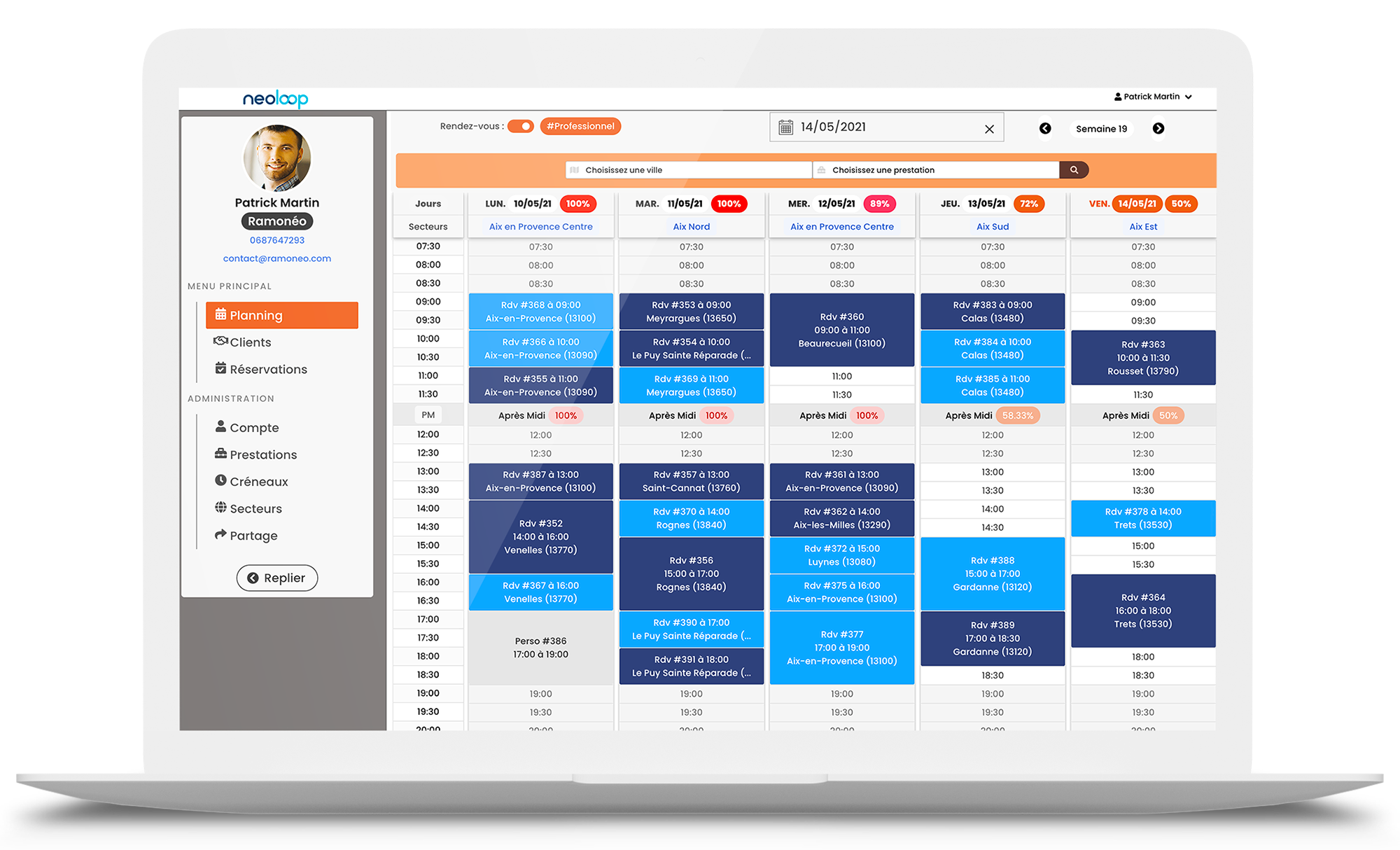
Task: Click the date picker calendar icon
Action: 785,128
